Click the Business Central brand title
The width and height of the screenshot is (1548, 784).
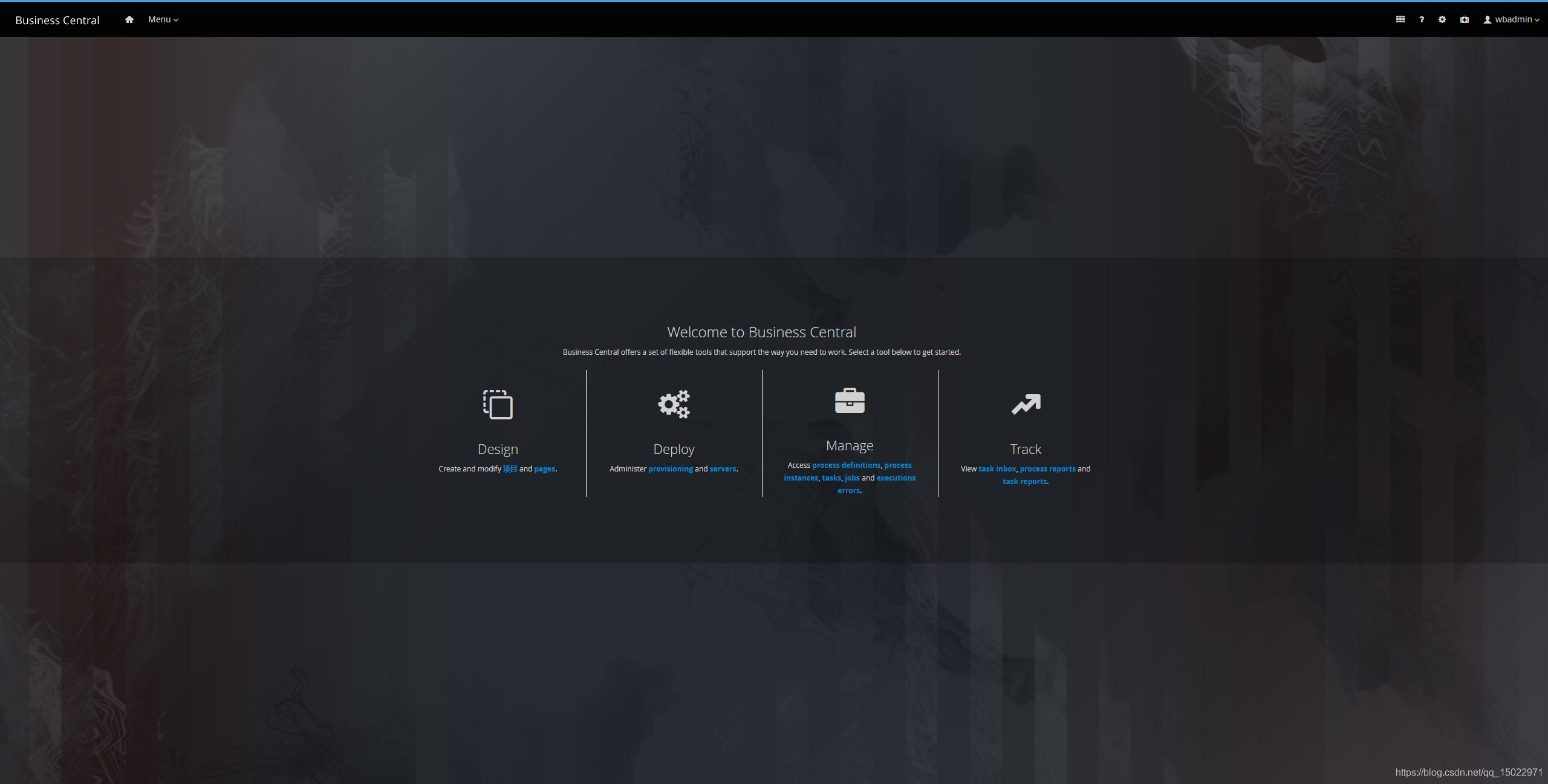point(57,20)
